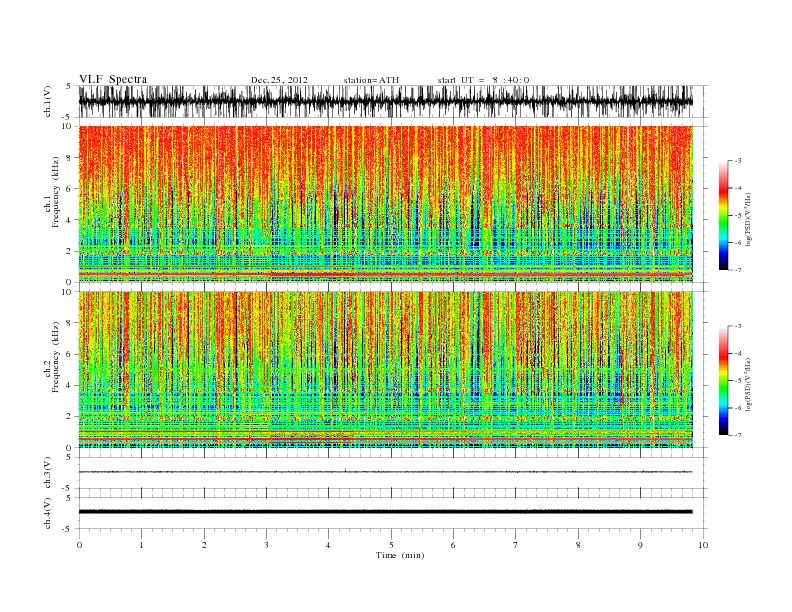Click time axis tick label '7'
The width and height of the screenshot is (792, 612).
pyautogui.click(x=516, y=545)
